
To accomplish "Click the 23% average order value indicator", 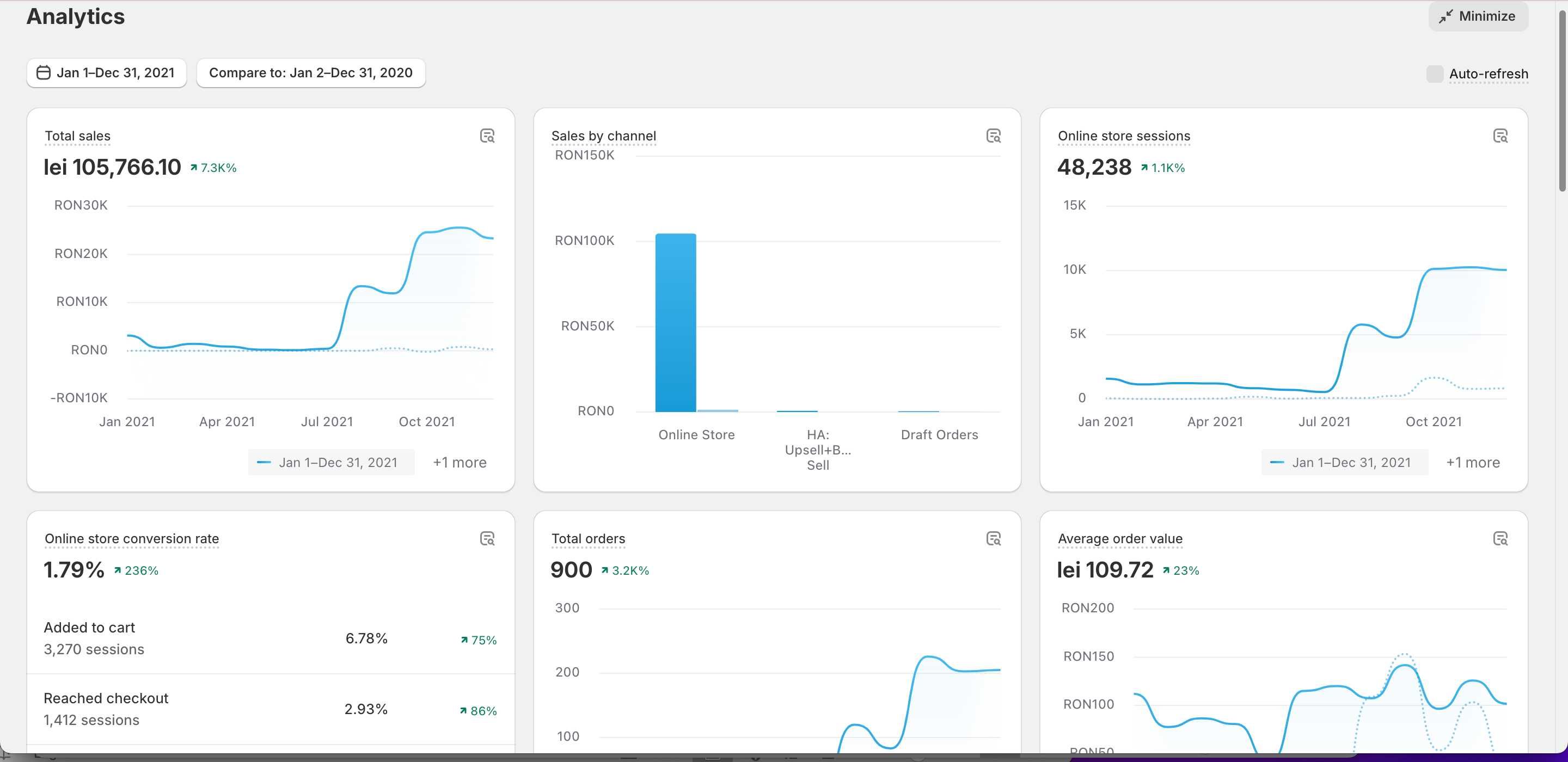I will pyautogui.click(x=1181, y=571).
